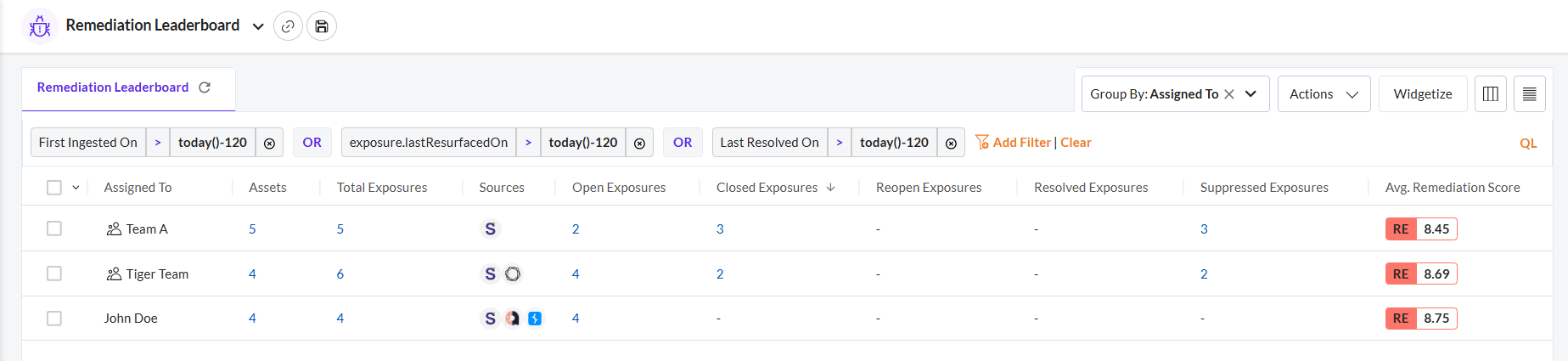Sort by Total Exposures column header
Screen dimensions: 1568x361
click(382, 188)
